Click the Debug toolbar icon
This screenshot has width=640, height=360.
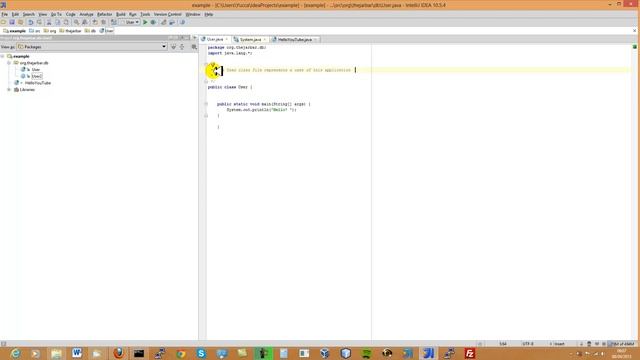pyautogui.click(x=153, y=22)
